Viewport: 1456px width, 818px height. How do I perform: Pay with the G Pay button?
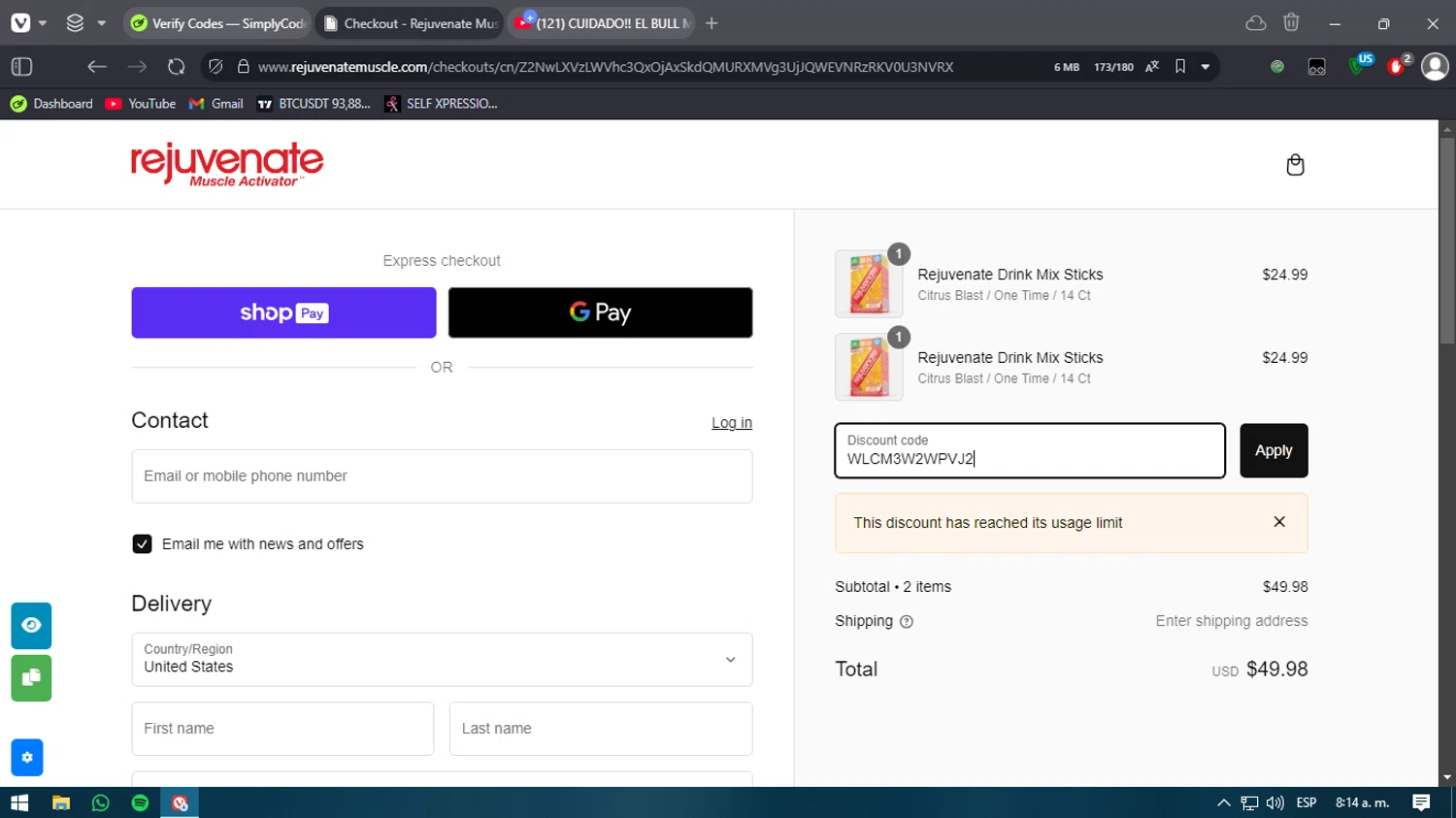(600, 312)
